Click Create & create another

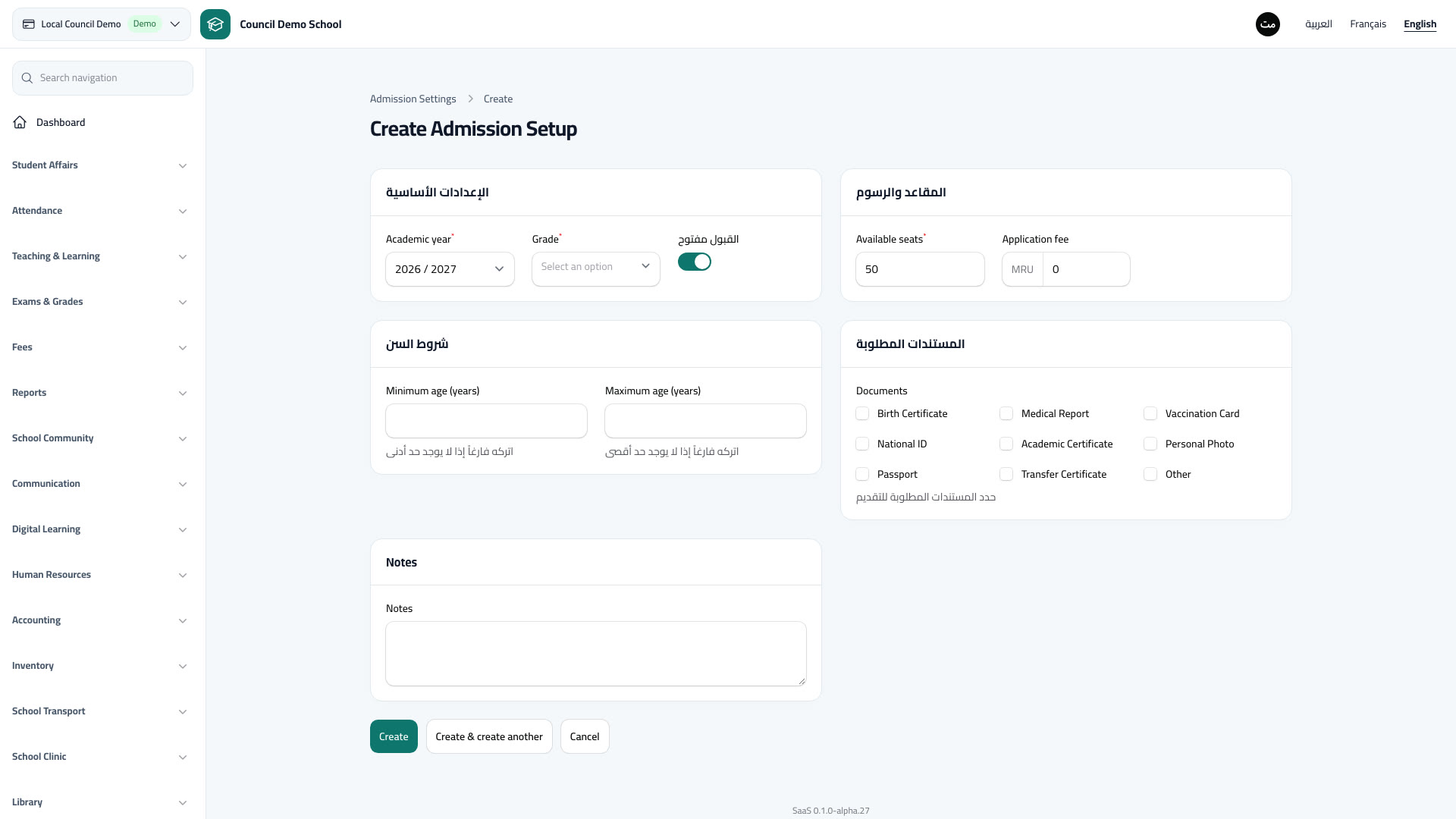489,736
